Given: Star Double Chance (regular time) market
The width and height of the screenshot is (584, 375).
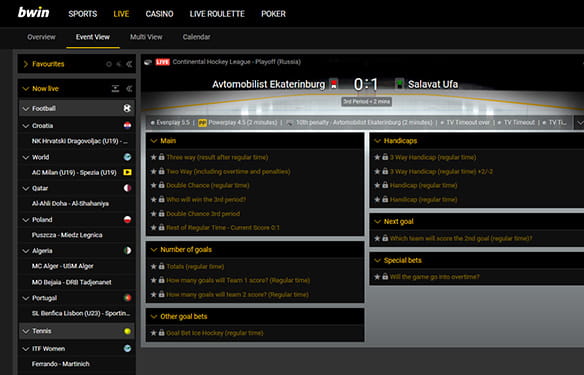Looking at the screenshot, I should tap(153, 185).
